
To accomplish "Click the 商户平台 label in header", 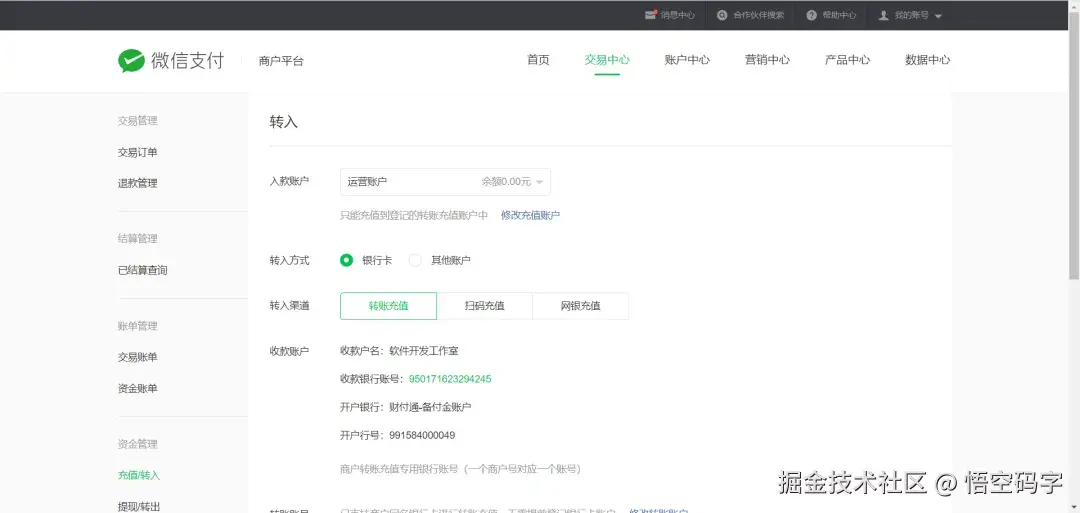I will [281, 61].
